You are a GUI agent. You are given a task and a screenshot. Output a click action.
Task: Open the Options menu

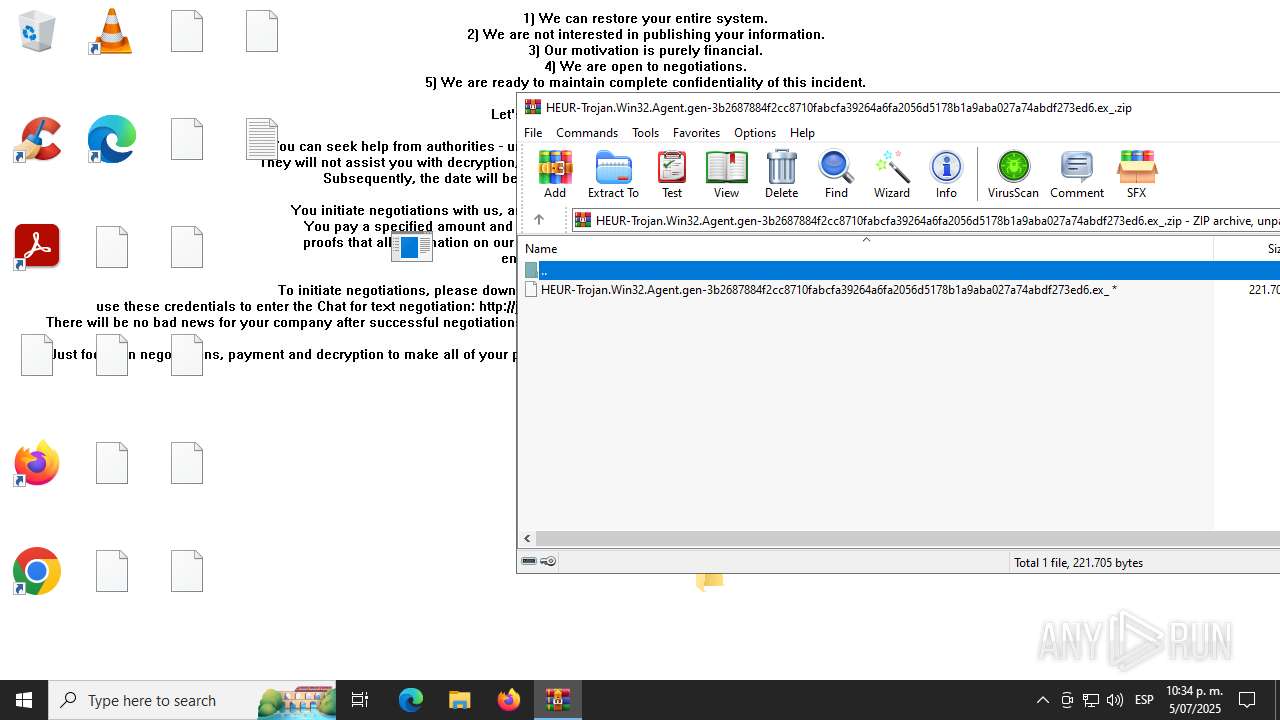[x=754, y=132]
